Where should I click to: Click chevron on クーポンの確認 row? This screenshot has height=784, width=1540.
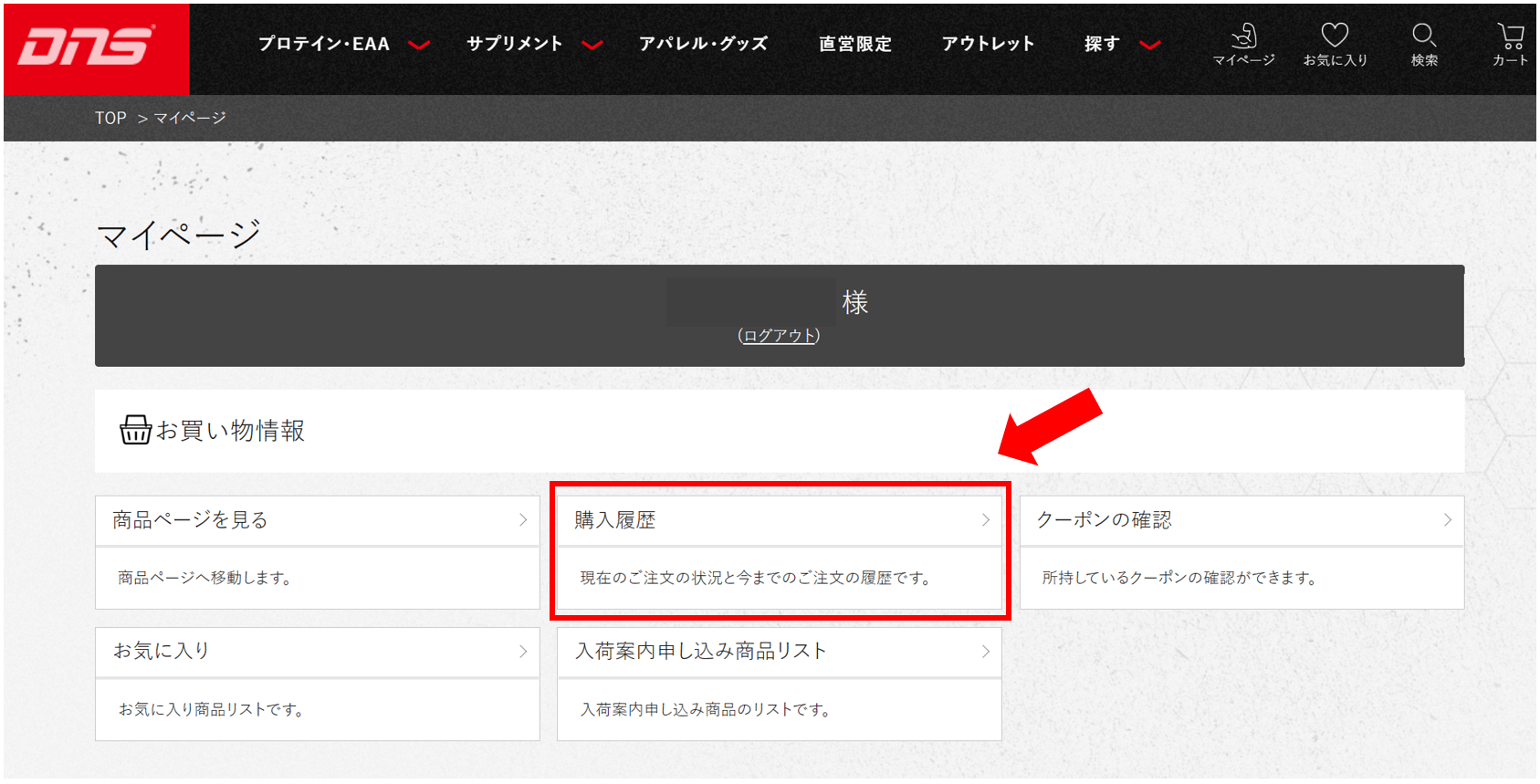tap(1448, 520)
